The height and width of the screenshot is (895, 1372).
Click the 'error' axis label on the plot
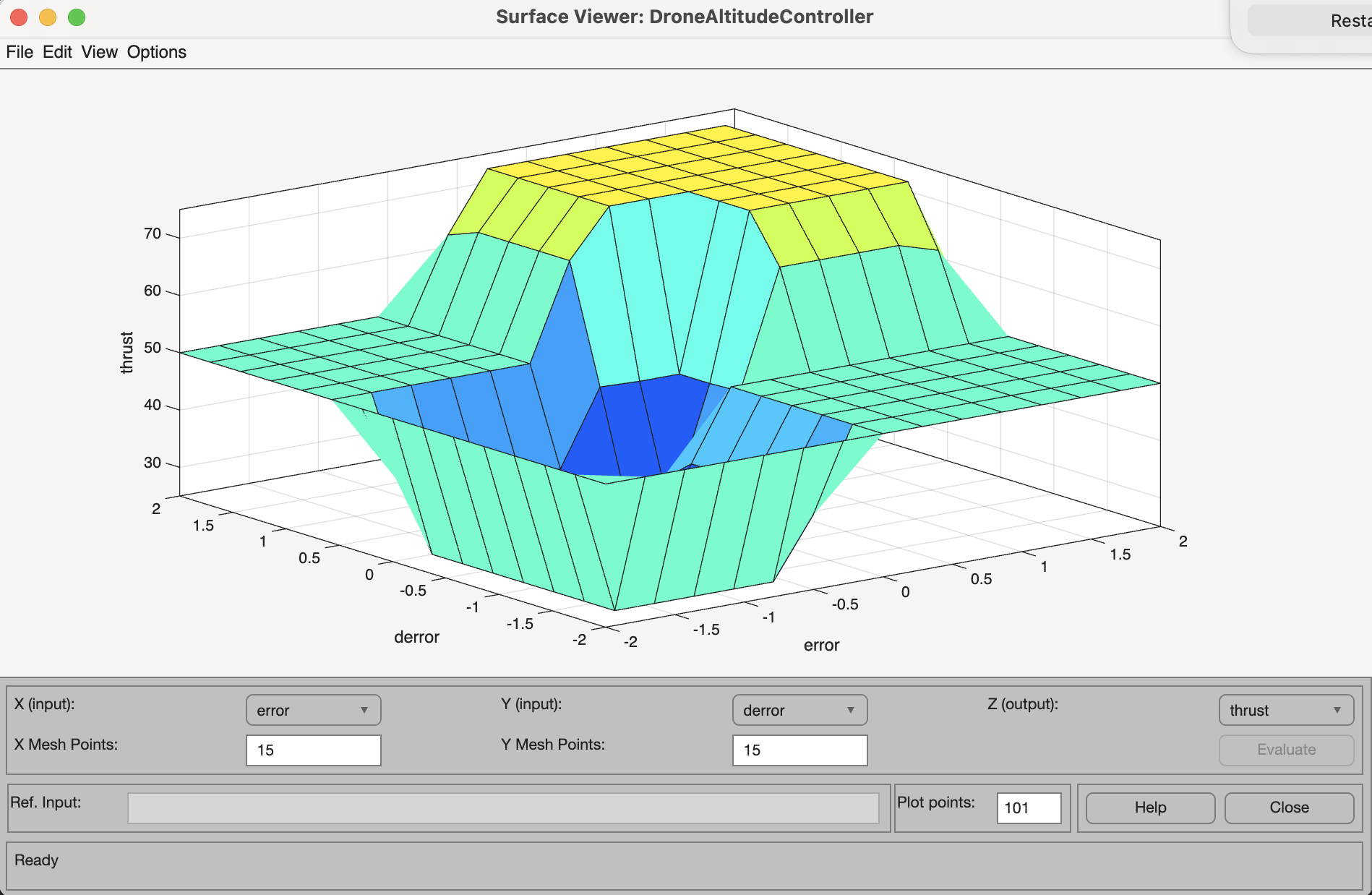coord(821,645)
